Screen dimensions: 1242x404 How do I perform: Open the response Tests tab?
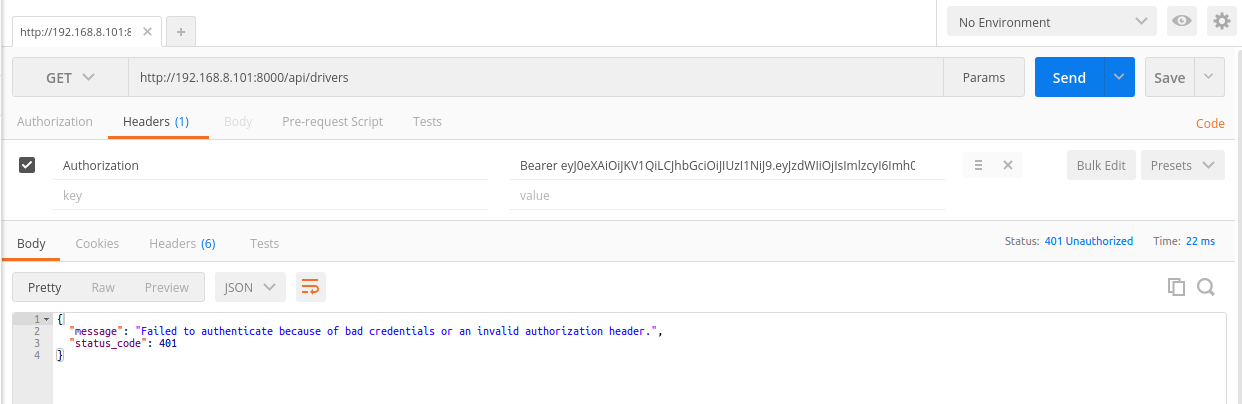coord(264,243)
